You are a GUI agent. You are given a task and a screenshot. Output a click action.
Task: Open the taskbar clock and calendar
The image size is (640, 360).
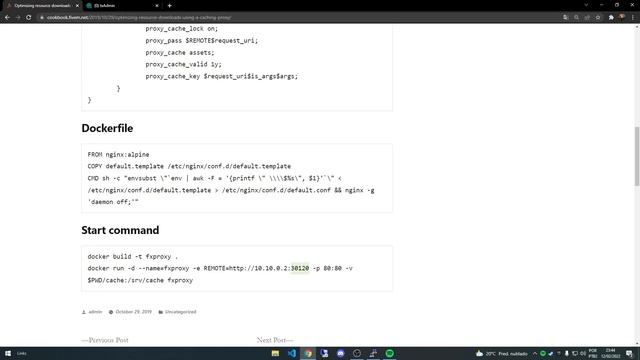610,353
